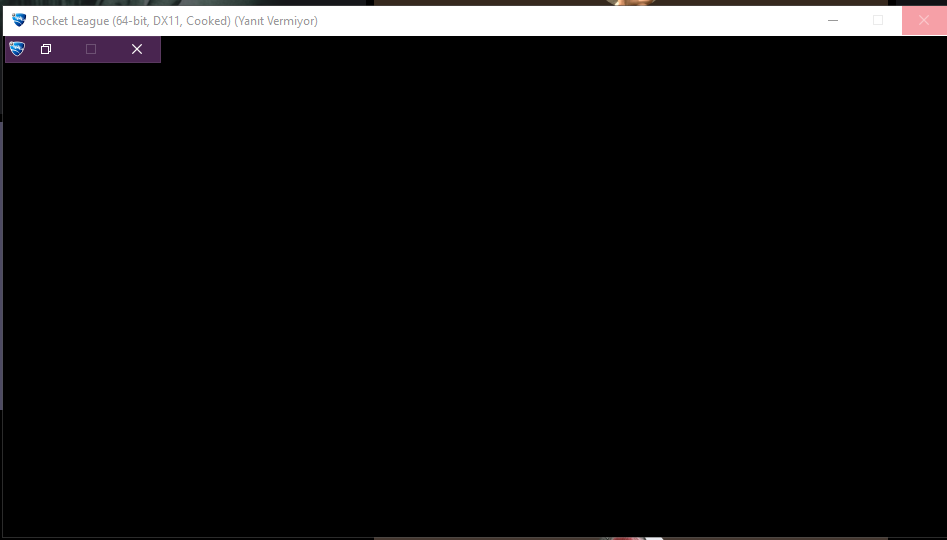Click the X icon in purple inner bar
Screen dimensions: 947x540
coord(137,49)
